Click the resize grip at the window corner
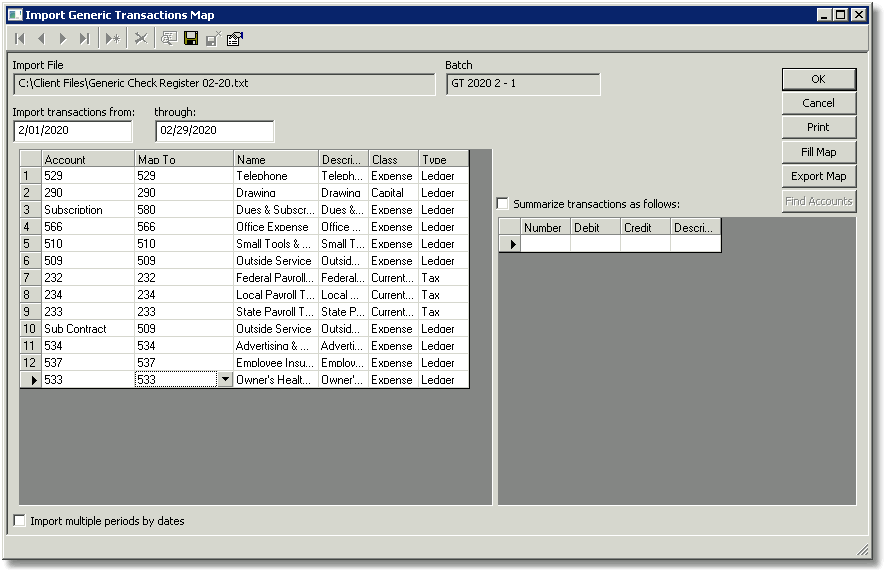887x574 pixels. 863,550
